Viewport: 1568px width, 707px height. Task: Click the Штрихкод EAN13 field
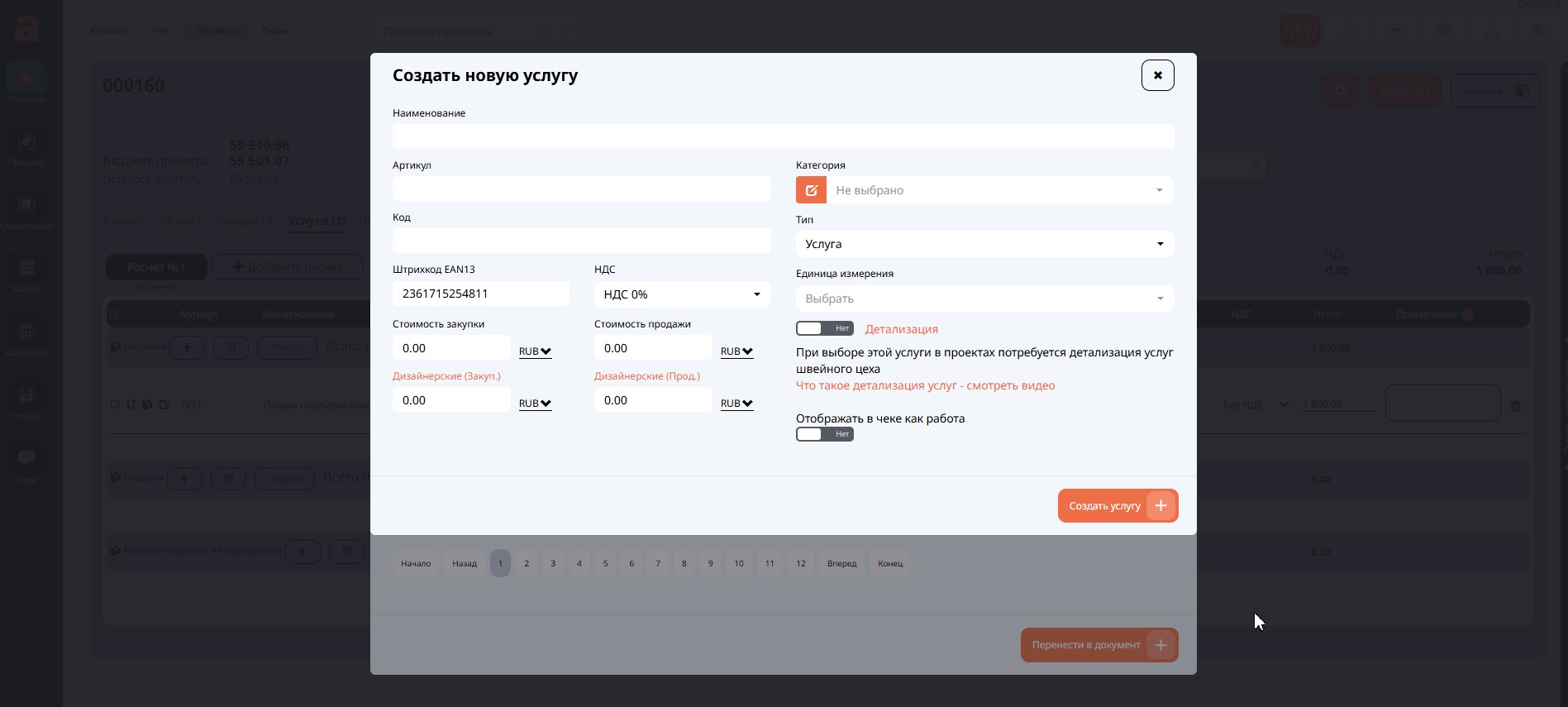(x=480, y=294)
